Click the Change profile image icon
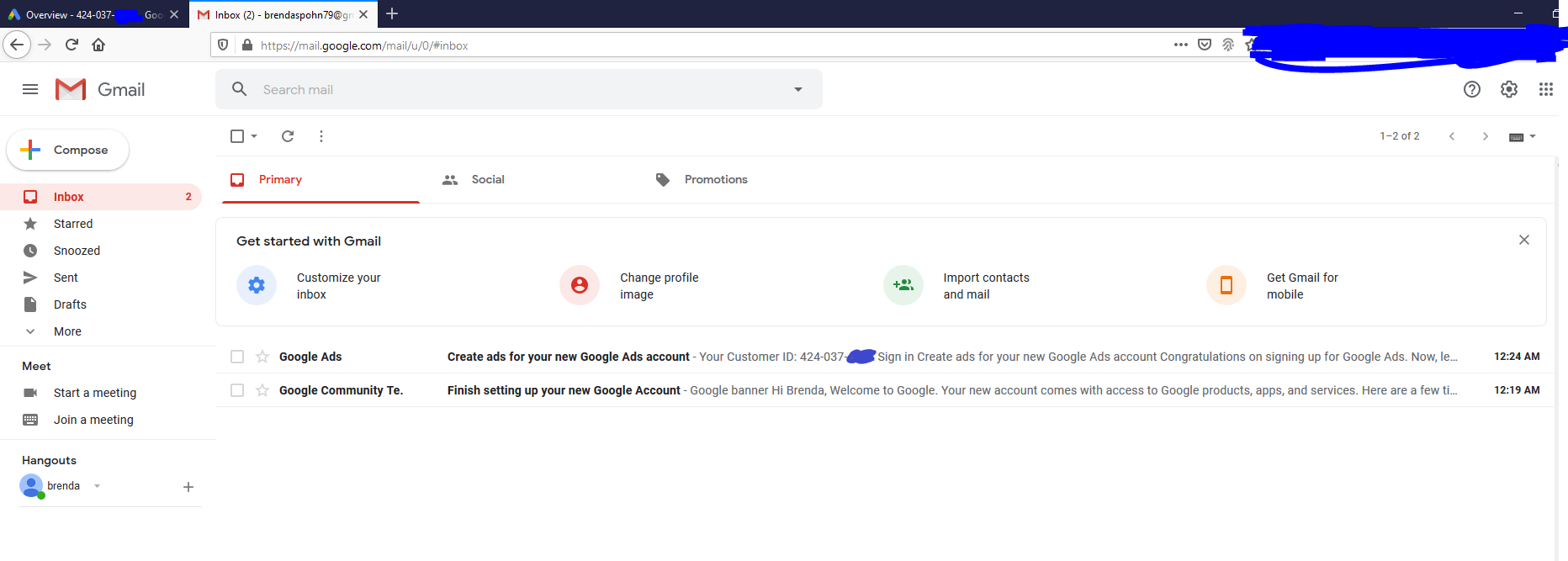The image size is (1568, 561). coord(580,285)
